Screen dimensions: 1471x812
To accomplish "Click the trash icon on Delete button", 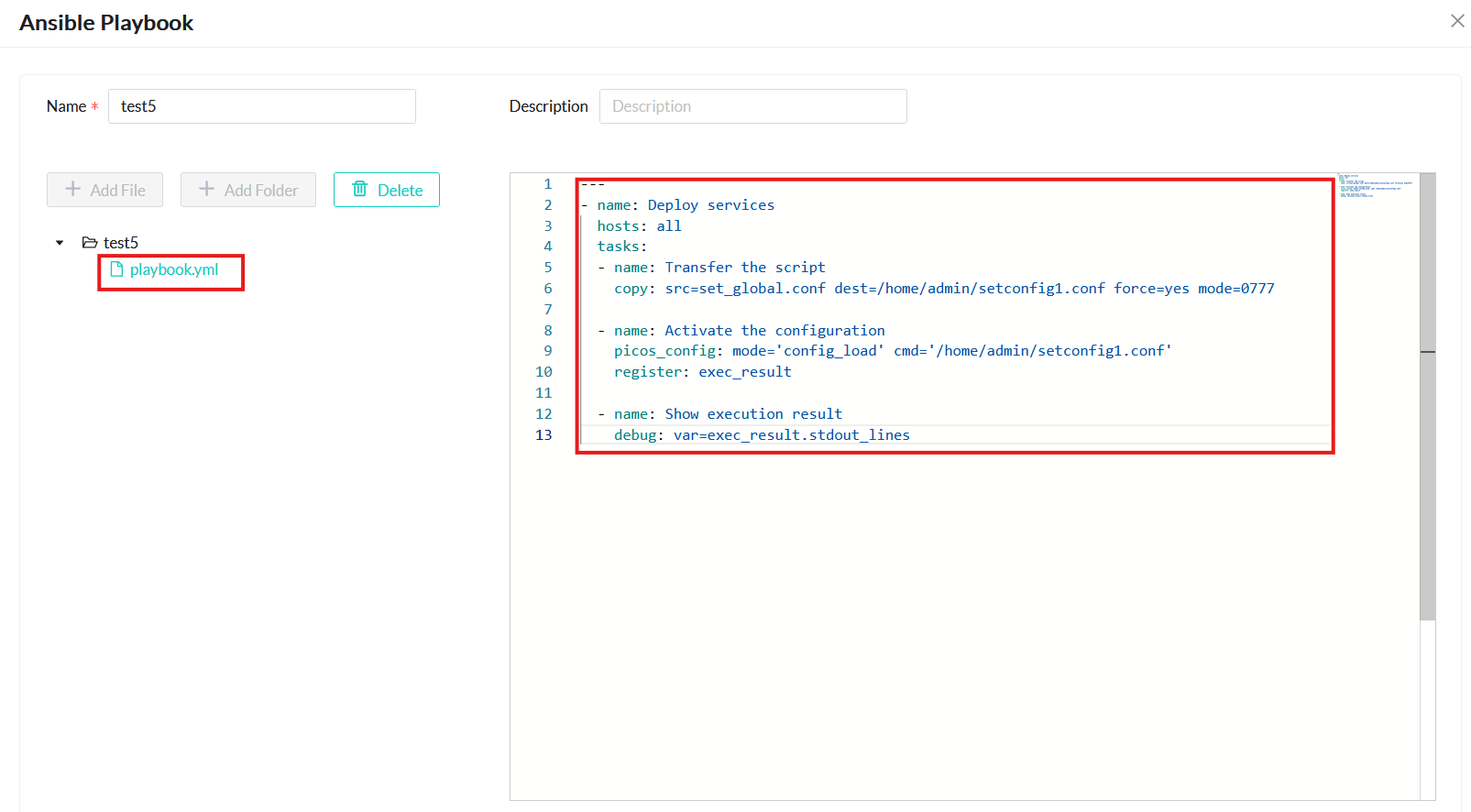I will pos(360,190).
